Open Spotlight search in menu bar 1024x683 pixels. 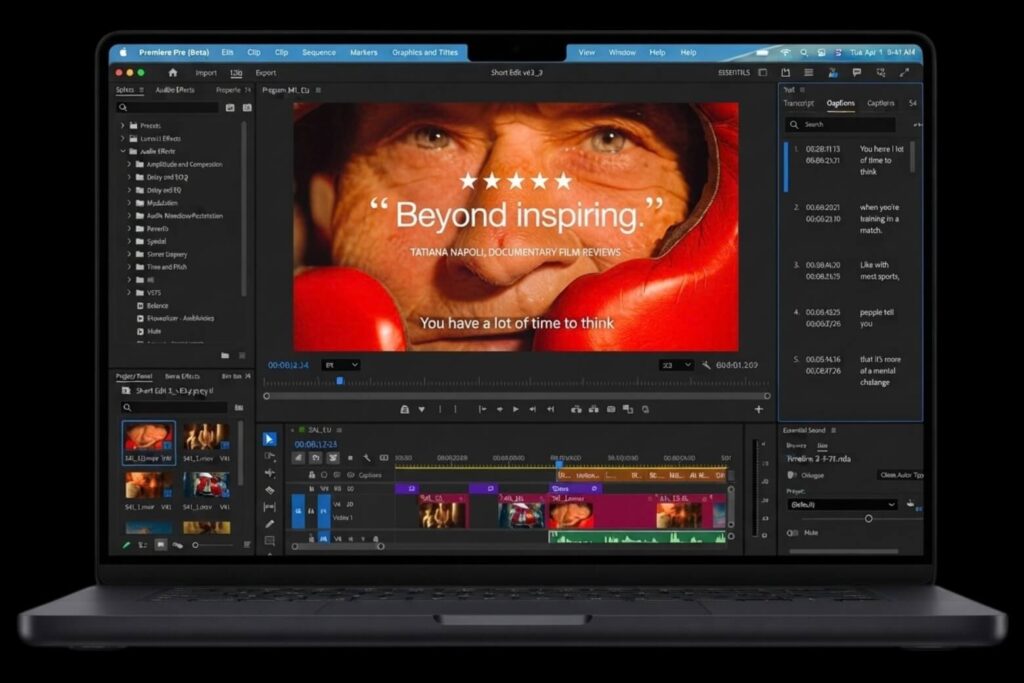[804, 52]
